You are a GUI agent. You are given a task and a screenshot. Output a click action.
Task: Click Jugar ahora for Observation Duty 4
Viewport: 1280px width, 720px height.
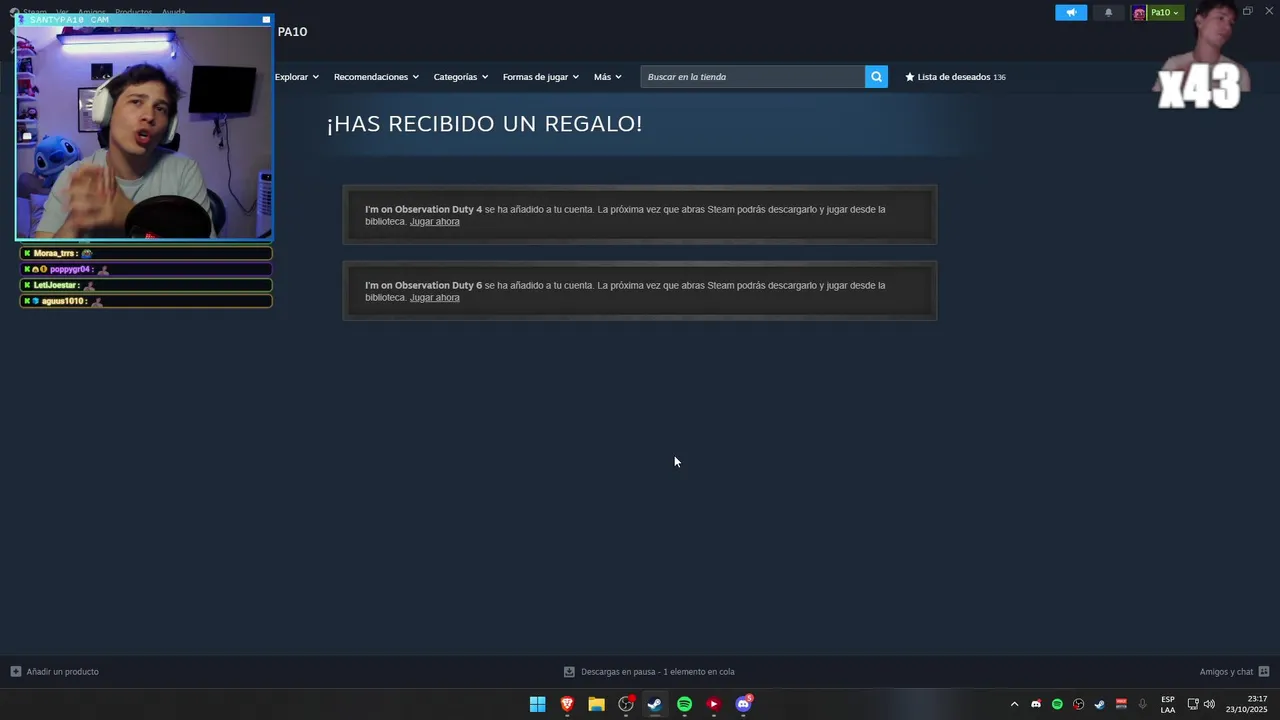click(435, 222)
